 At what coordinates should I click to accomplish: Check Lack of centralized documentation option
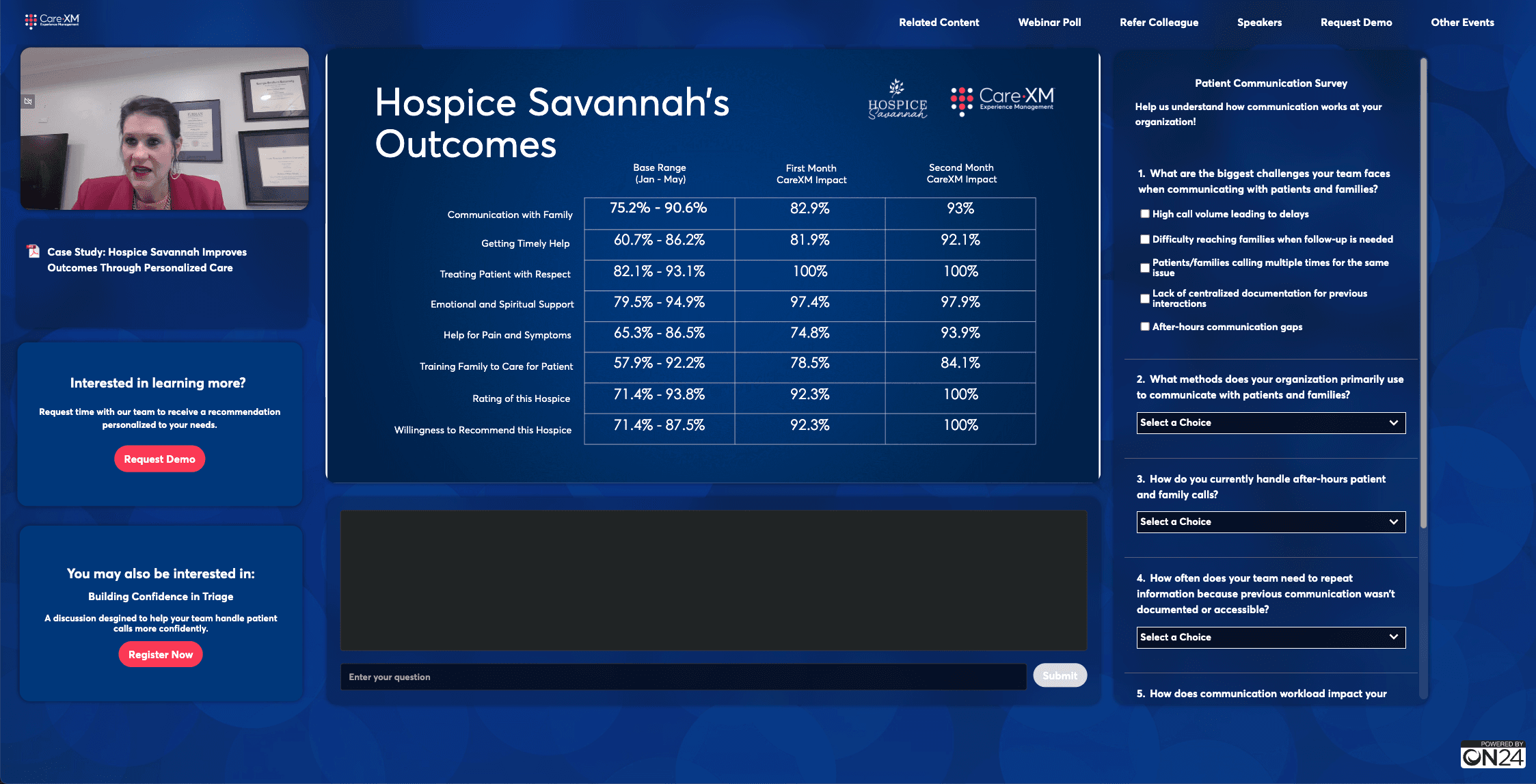[1145, 299]
